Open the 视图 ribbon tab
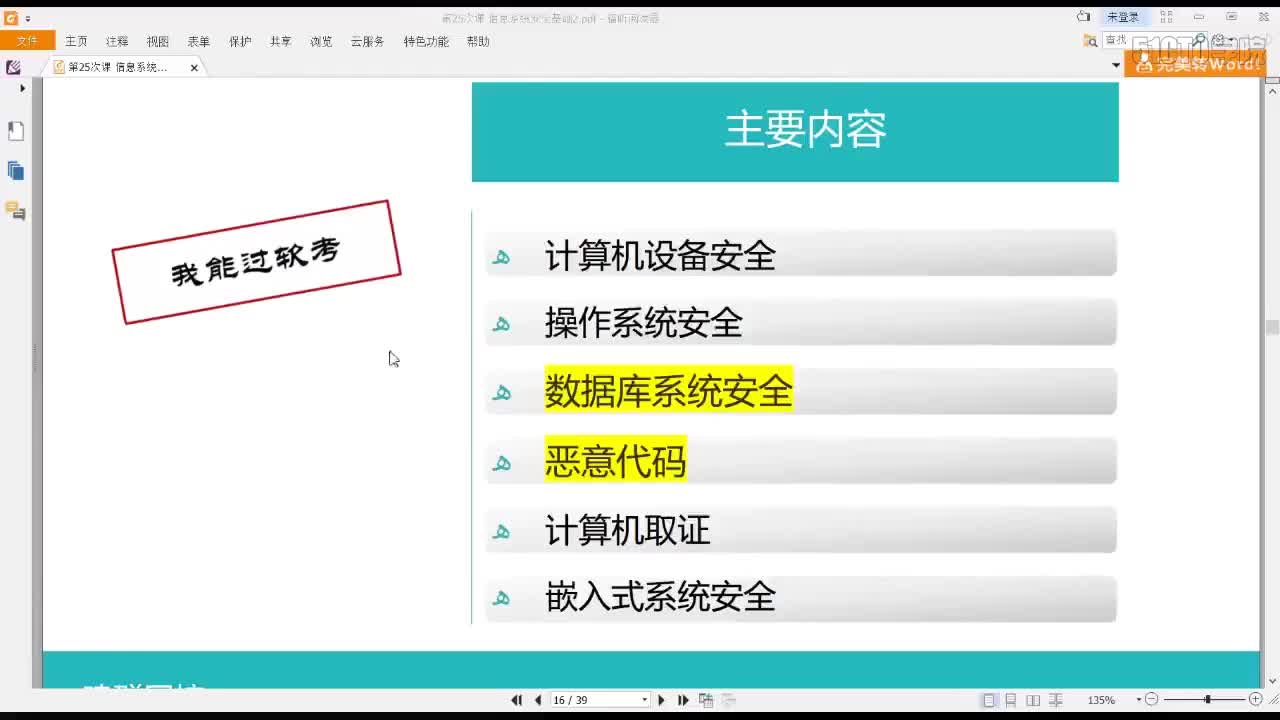1280x720 pixels. pos(158,41)
